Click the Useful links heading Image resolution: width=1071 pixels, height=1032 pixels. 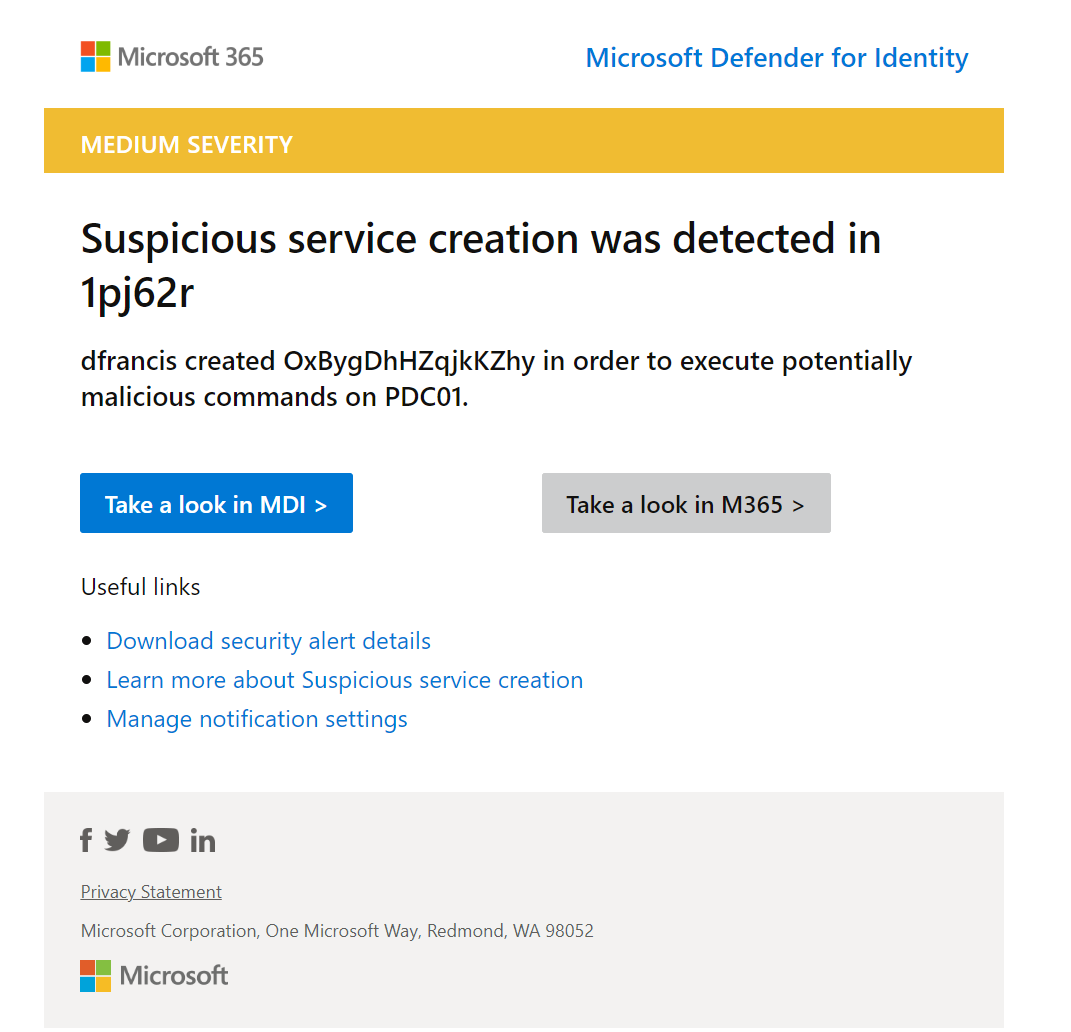coord(141,587)
